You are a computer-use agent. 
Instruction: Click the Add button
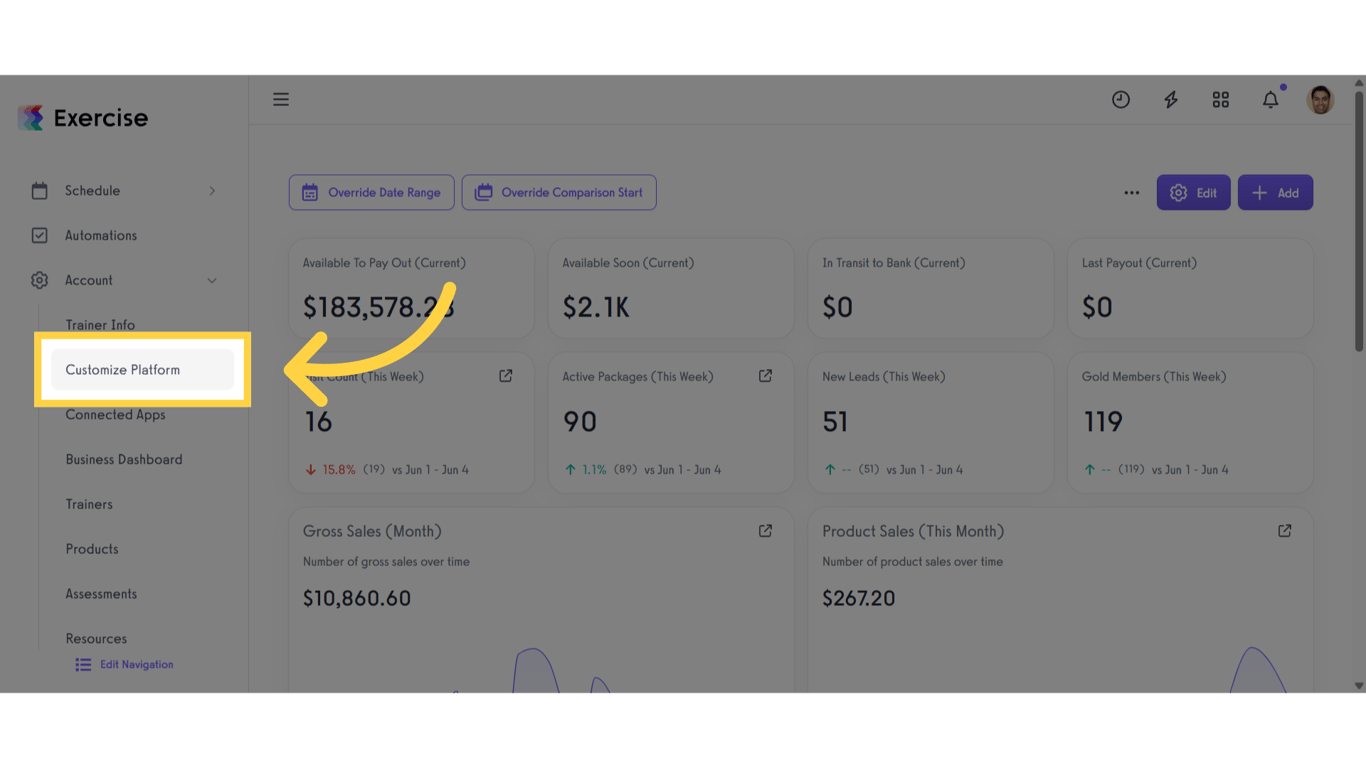click(1275, 192)
